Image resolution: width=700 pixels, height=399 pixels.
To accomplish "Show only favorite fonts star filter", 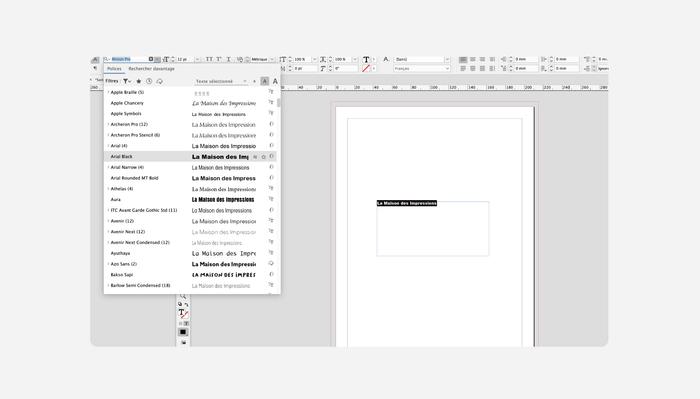I will click(139, 81).
